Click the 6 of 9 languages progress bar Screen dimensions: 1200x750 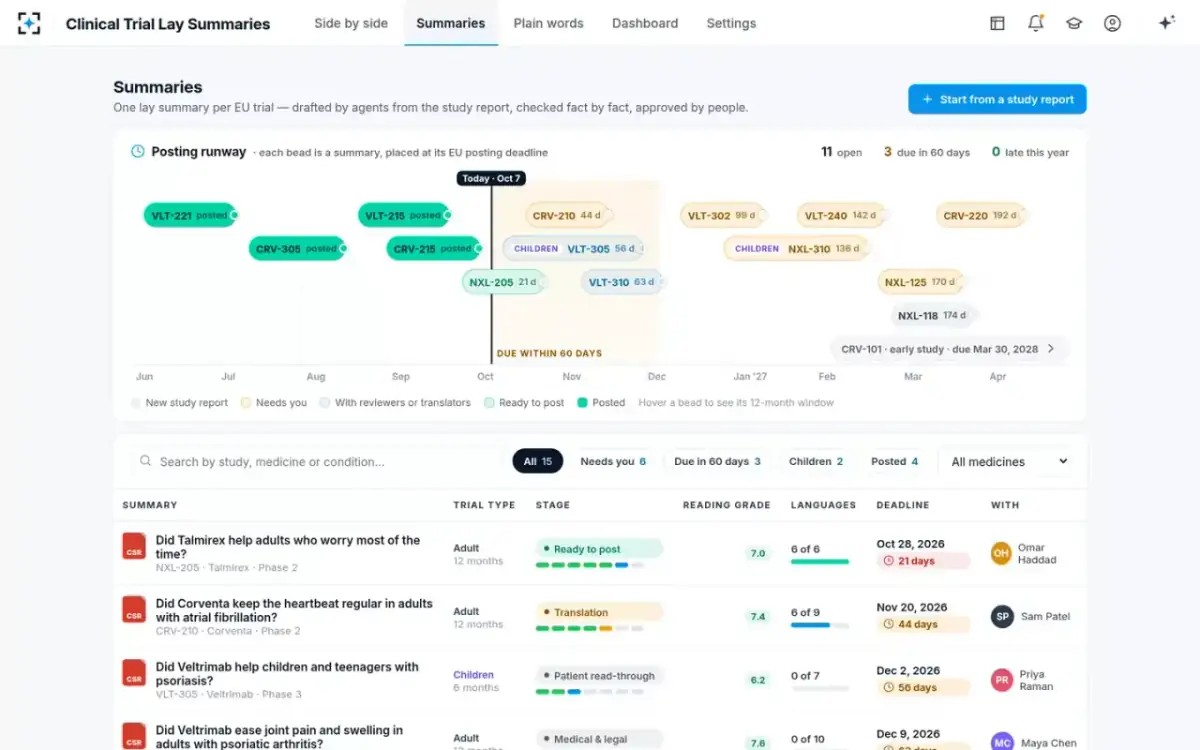pos(820,626)
